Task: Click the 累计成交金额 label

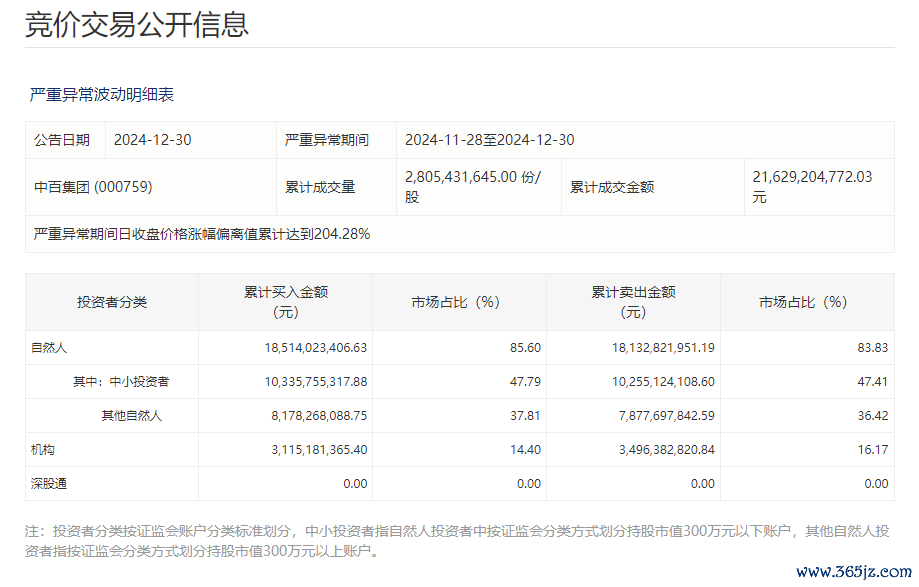Action: pos(612,187)
